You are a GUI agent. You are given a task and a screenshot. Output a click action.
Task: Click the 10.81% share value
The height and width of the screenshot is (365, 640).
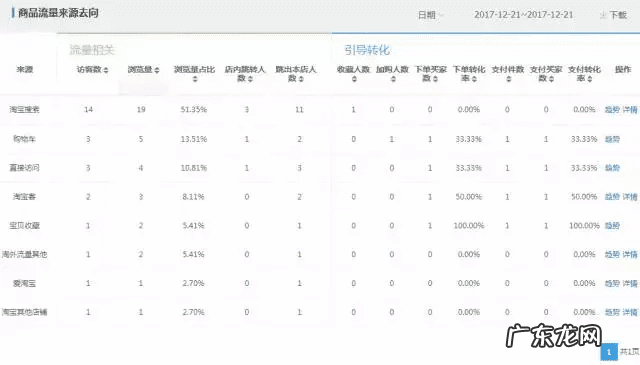pyautogui.click(x=193, y=168)
